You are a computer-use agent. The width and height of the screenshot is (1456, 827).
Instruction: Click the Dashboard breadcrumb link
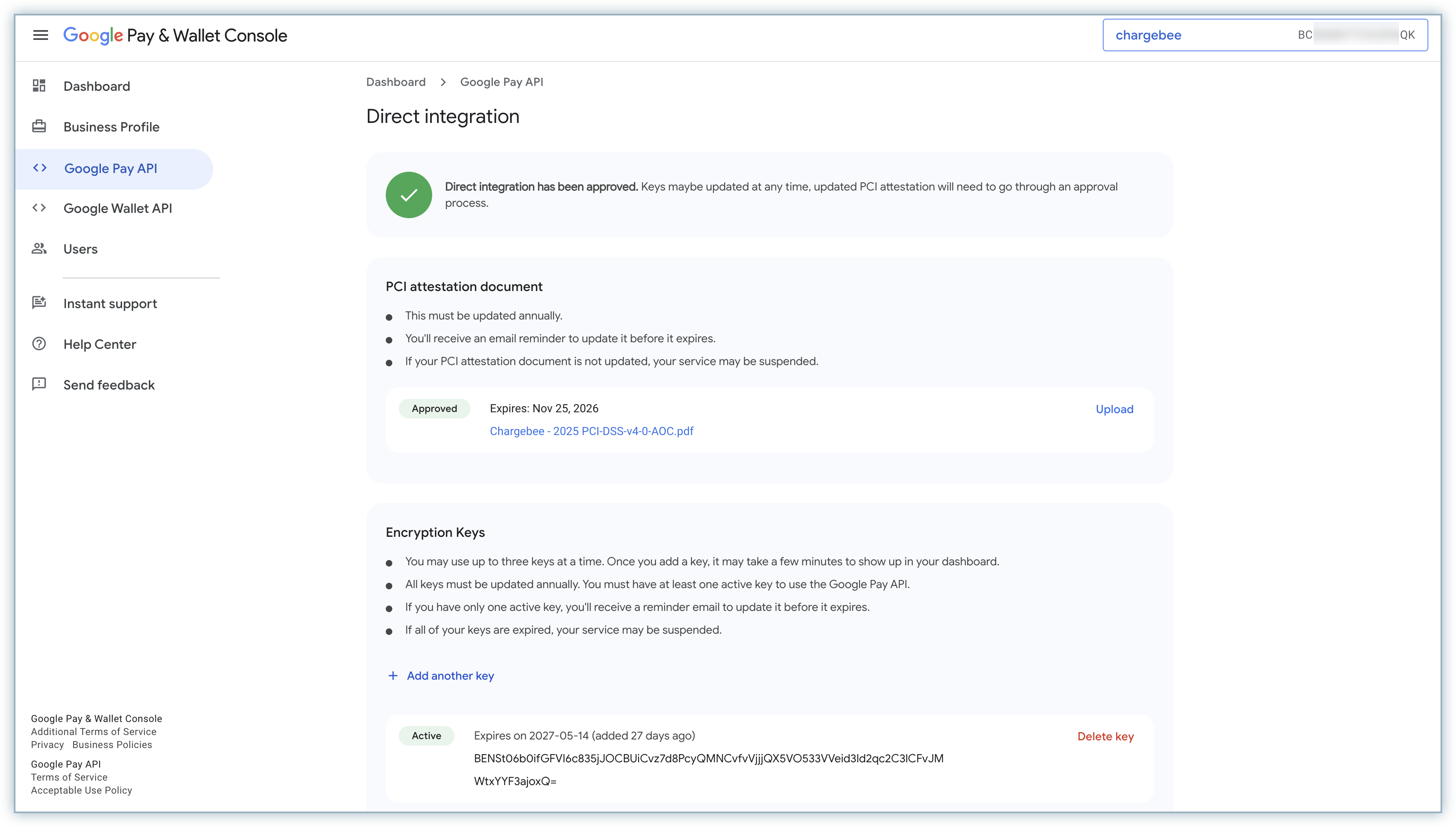pos(396,82)
